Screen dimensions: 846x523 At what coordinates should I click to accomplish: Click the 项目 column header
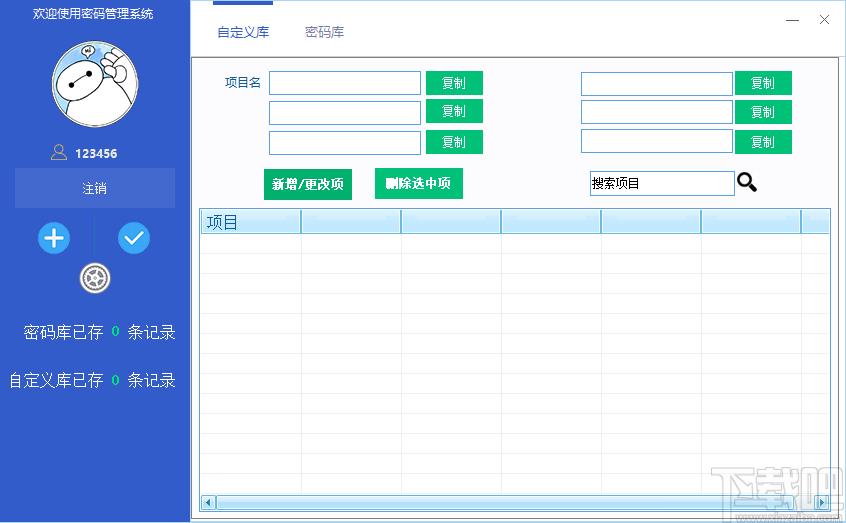click(251, 222)
